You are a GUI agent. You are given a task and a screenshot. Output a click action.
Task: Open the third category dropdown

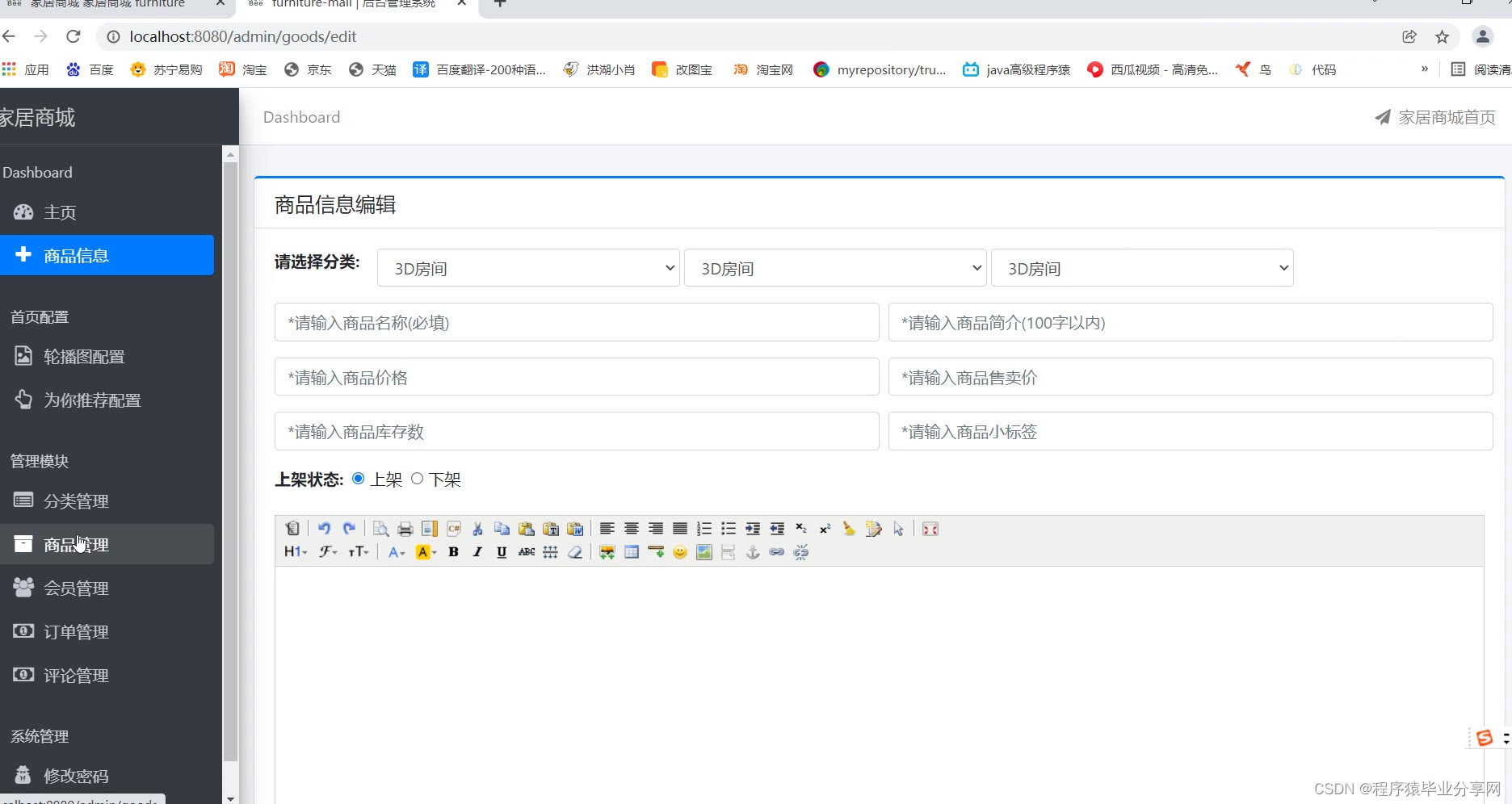click(1142, 268)
